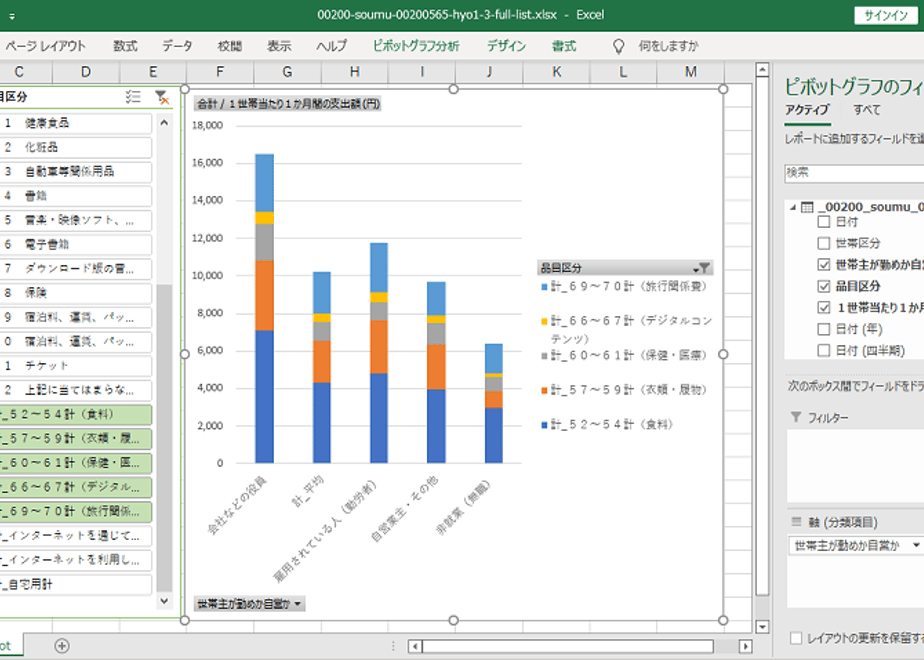Check the 世帯区分 field checkbox
The height and width of the screenshot is (660, 924).
tap(824, 243)
